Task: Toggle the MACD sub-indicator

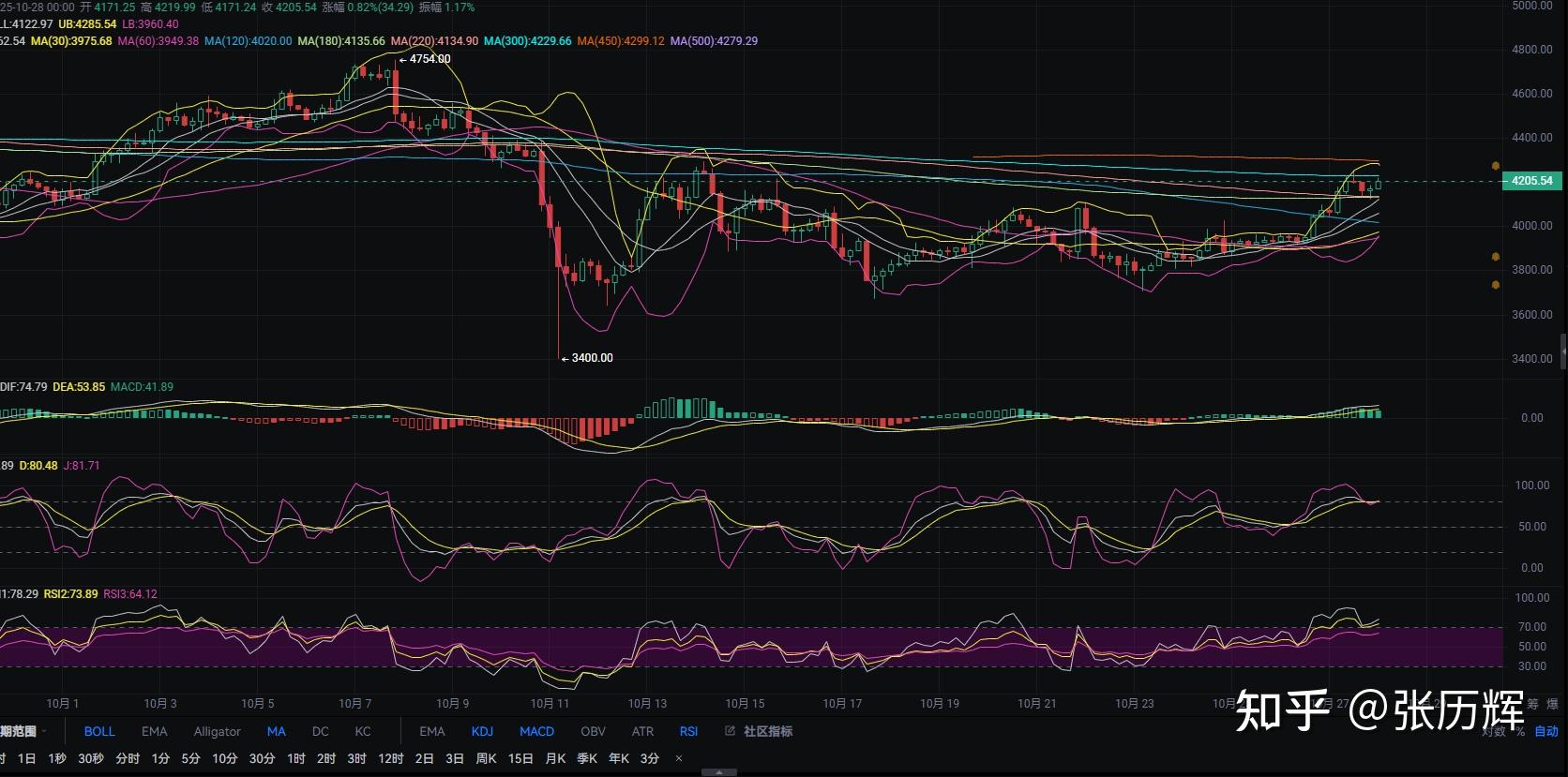Action: [x=536, y=731]
